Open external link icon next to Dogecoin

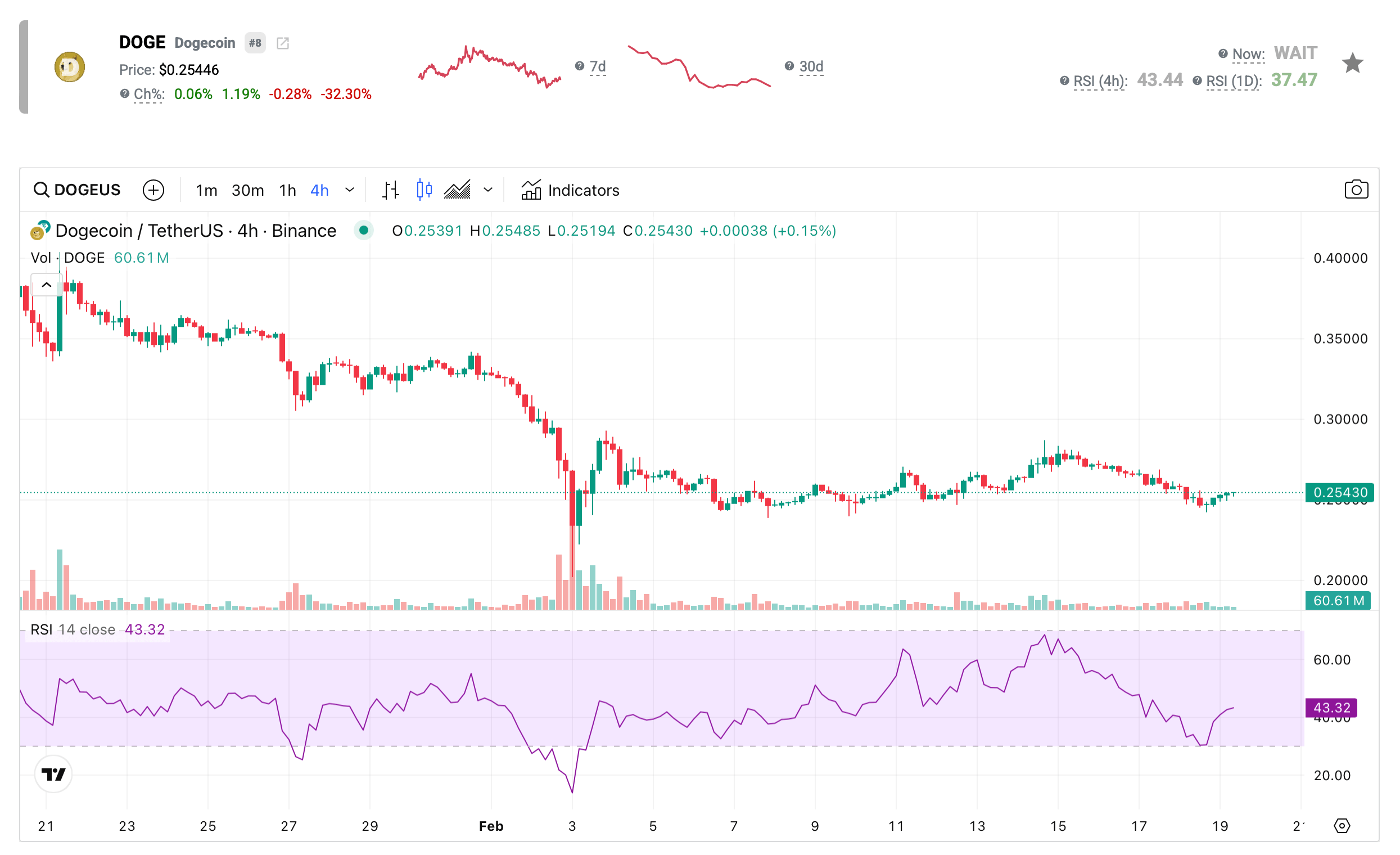(x=282, y=43)
